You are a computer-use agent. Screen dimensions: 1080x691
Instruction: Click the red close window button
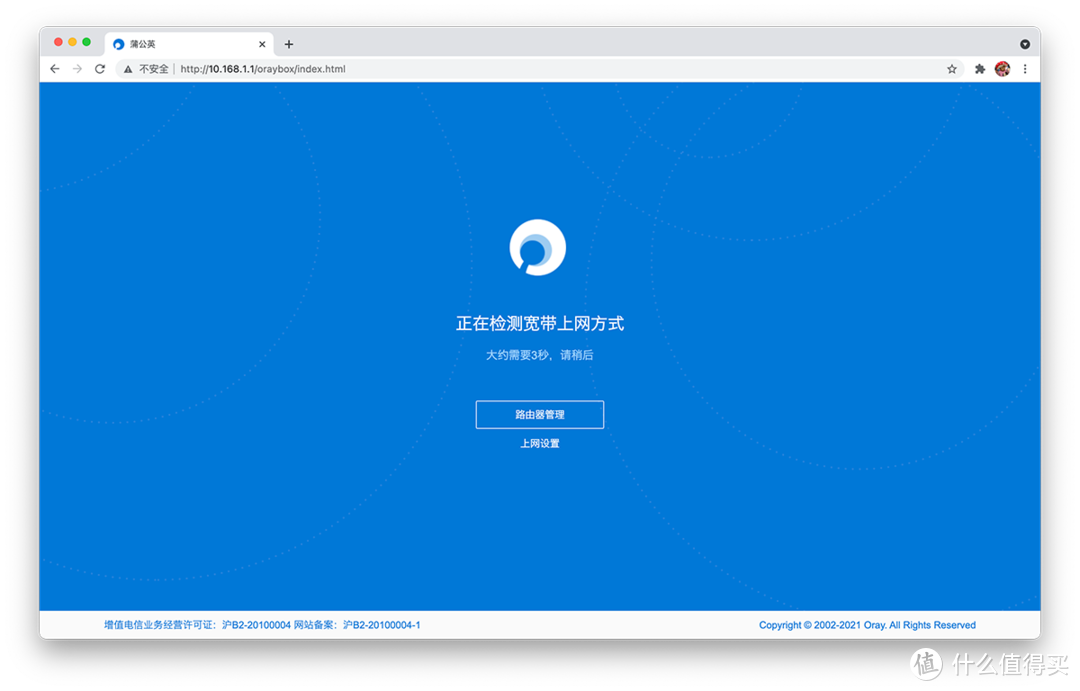59,42
